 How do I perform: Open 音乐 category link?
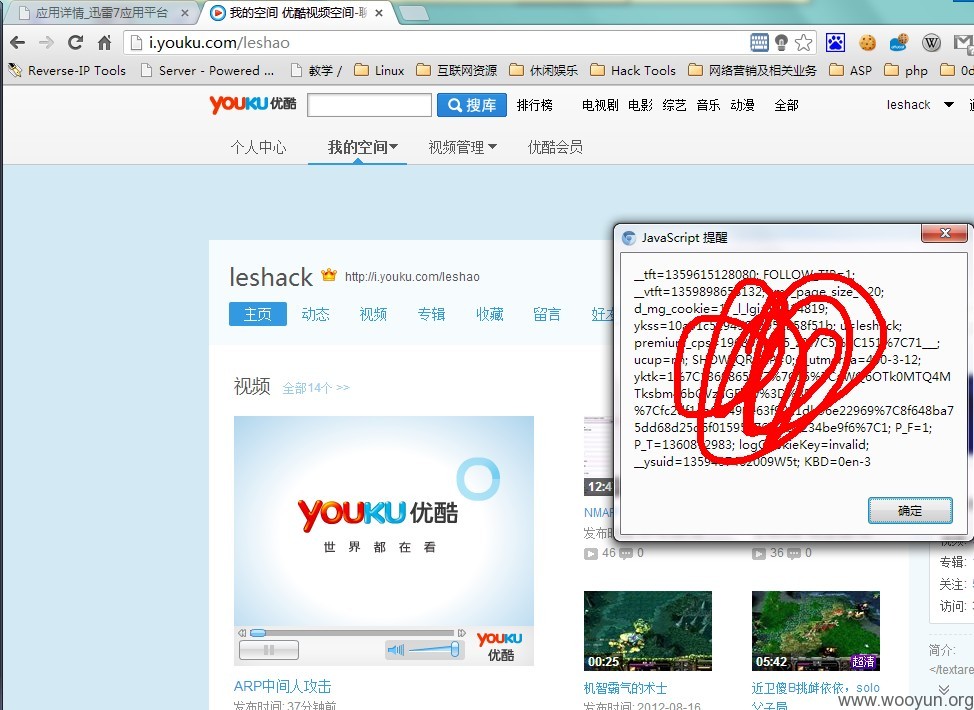coord(708,105)
